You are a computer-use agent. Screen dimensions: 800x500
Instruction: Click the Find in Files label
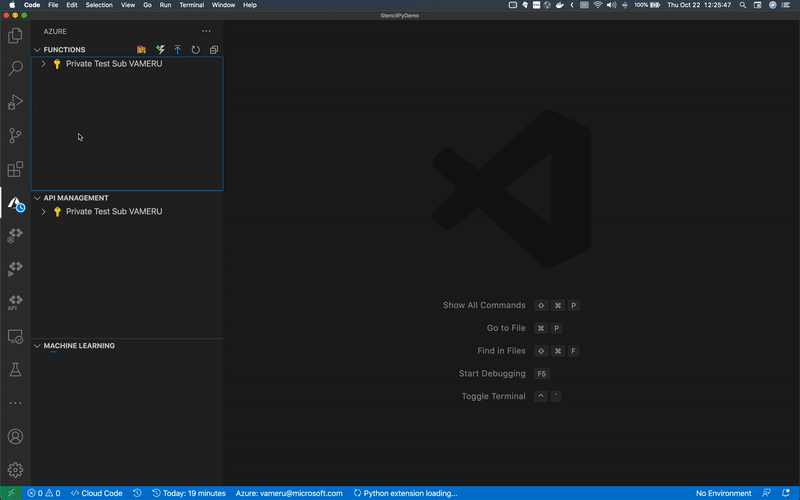click(x=502, y=351)
